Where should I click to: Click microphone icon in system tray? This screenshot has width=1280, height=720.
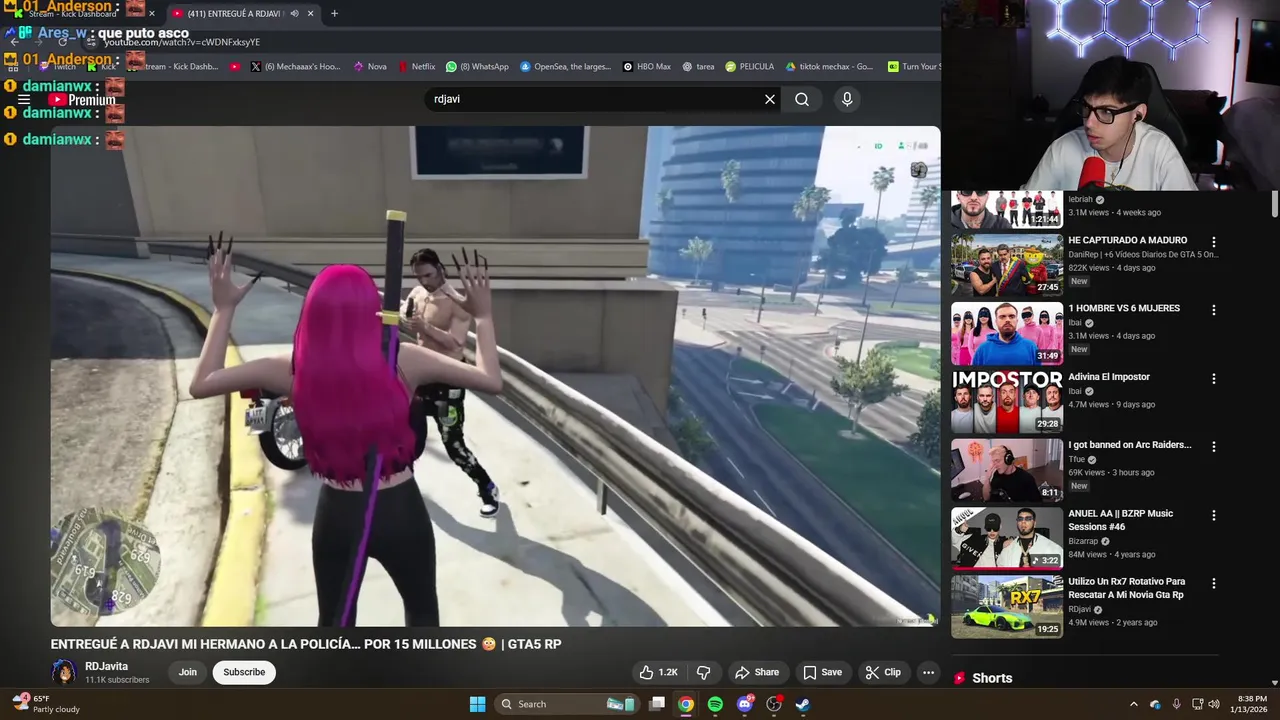click(1176, 704)
